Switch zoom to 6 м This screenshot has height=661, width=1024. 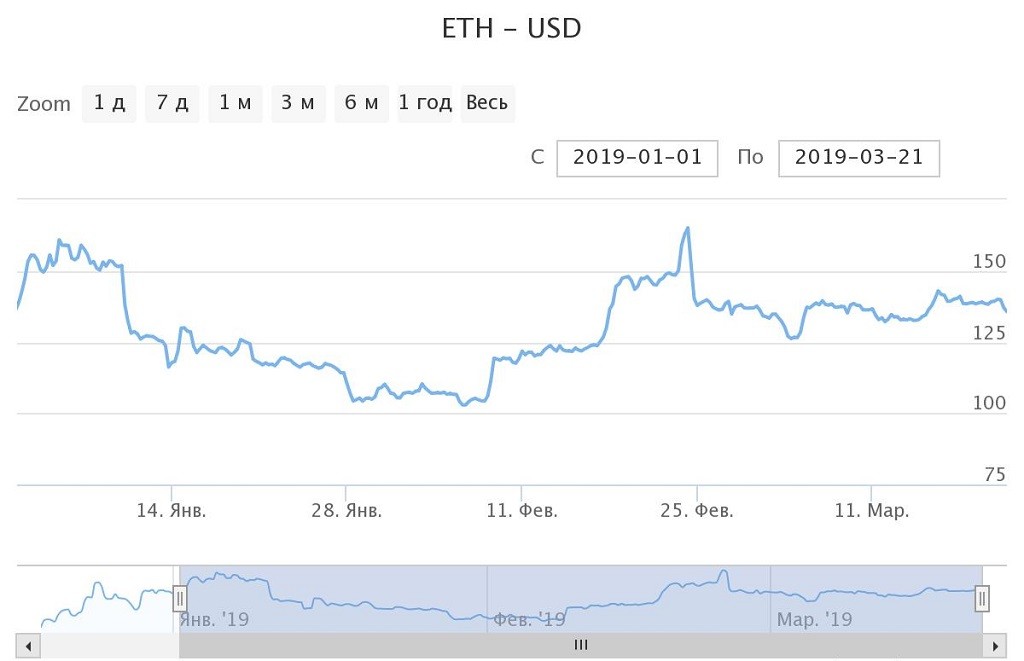361,103
